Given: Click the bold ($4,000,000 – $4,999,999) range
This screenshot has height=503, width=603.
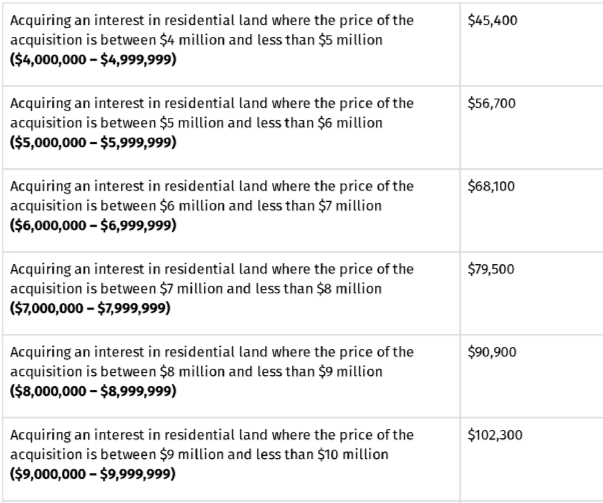Looking at the screenshot, I should pyautogui.click(x=93, y=58).
